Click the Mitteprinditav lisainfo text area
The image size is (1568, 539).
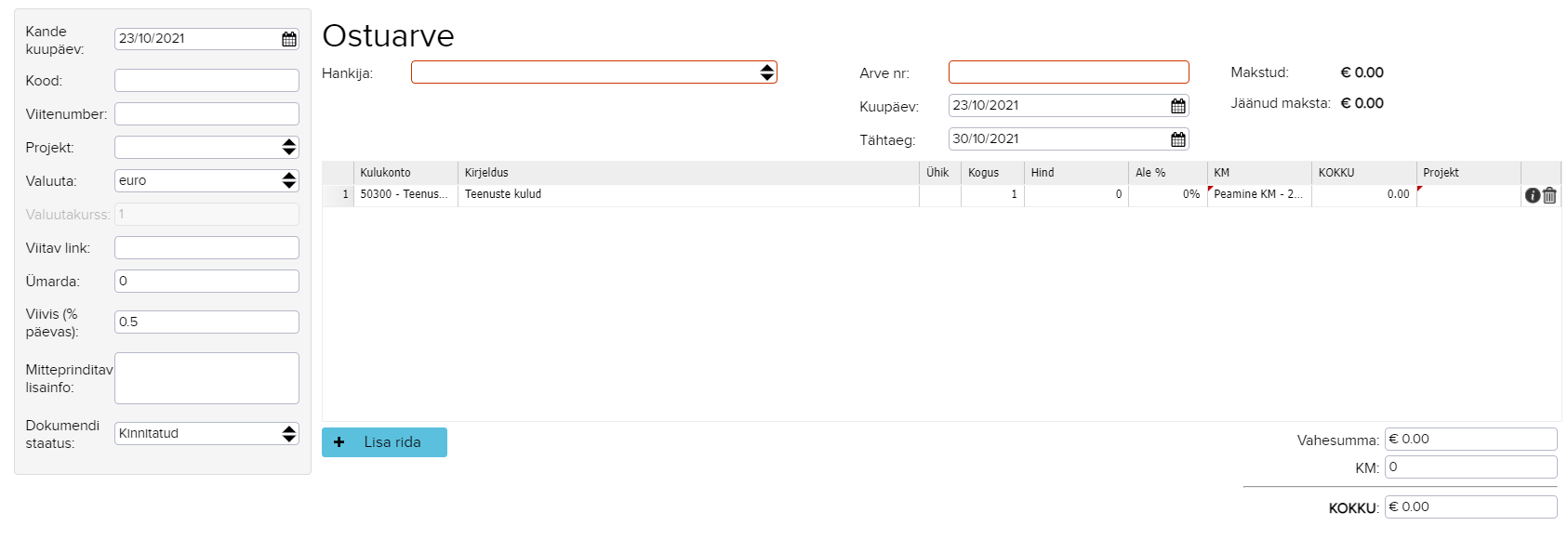[x=206, y=378]
